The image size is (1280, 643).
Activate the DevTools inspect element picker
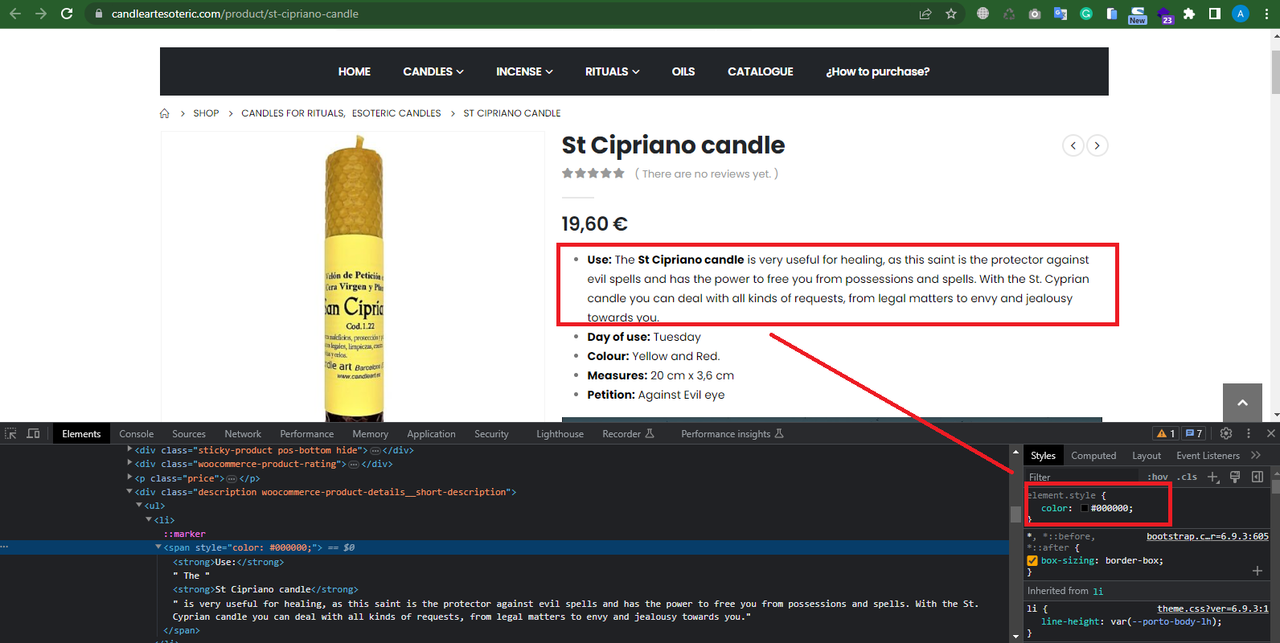tap(11, 434)
